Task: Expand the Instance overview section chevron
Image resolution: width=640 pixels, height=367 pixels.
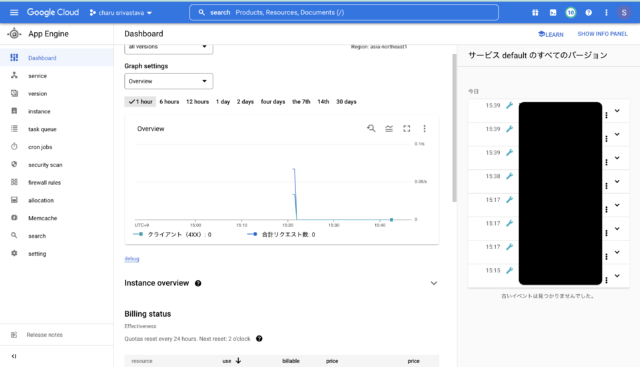Action: (434, 283)
